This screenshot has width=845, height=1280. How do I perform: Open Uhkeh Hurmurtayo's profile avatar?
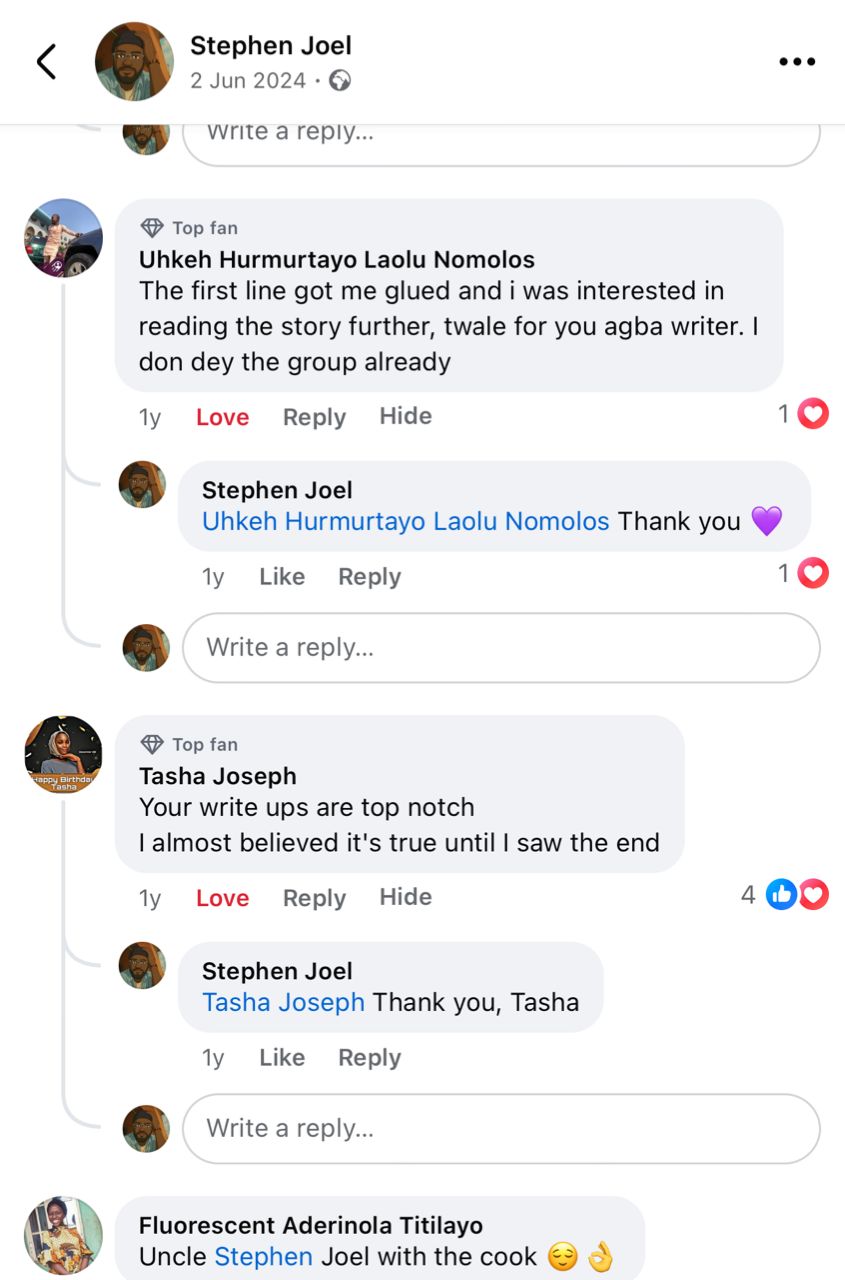point(64,238)
